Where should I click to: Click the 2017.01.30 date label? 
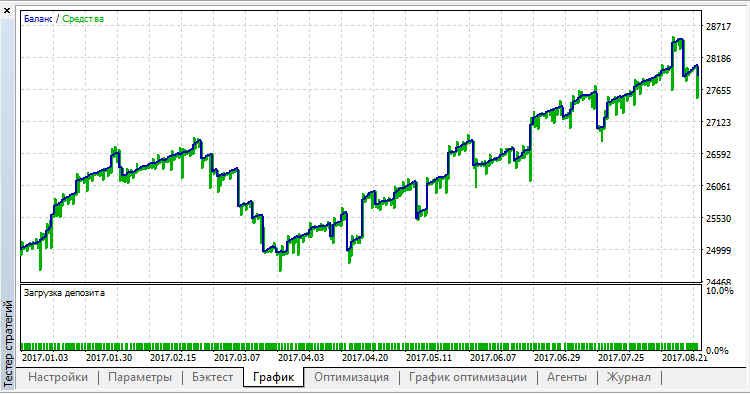pyautogui.click(x=109, y=357)
